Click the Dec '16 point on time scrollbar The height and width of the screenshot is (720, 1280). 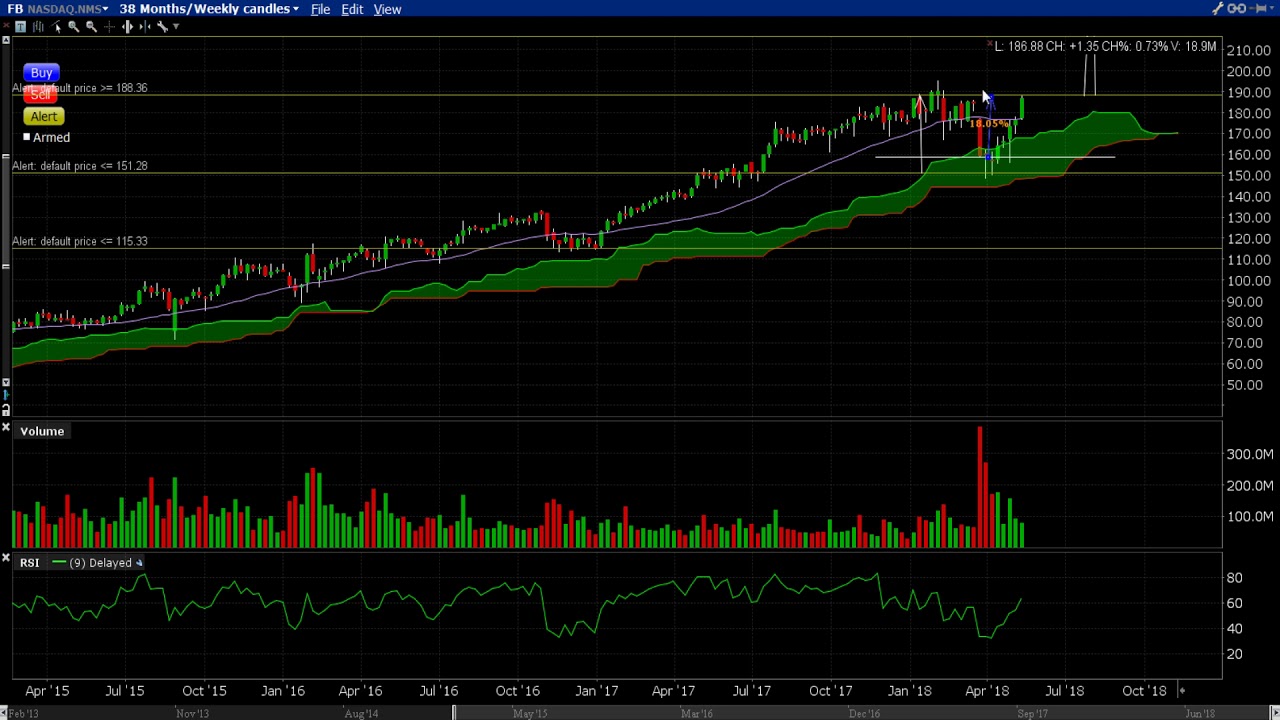(864, 714)
